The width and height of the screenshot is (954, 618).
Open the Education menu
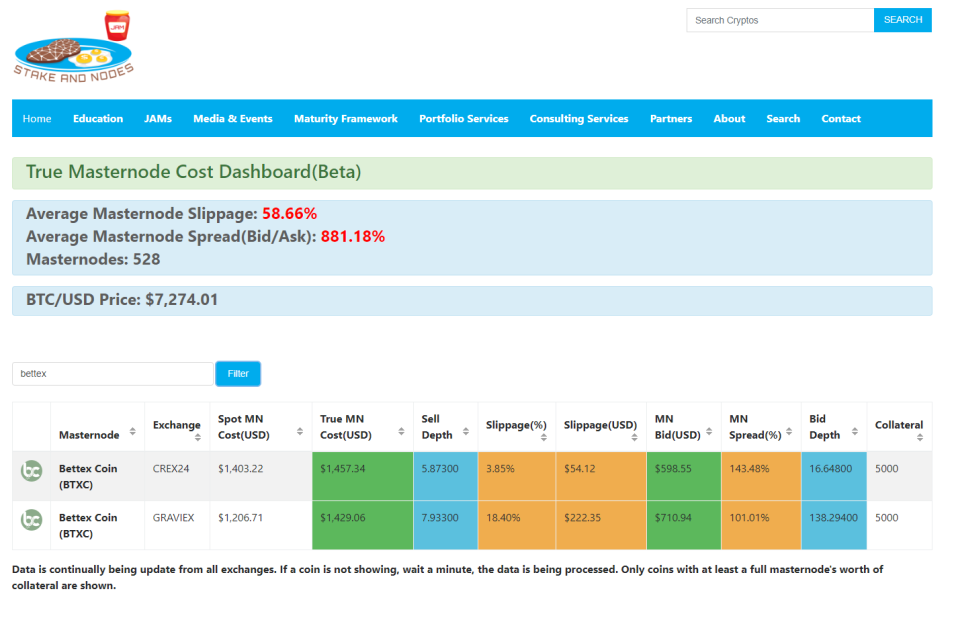(98, 119)
